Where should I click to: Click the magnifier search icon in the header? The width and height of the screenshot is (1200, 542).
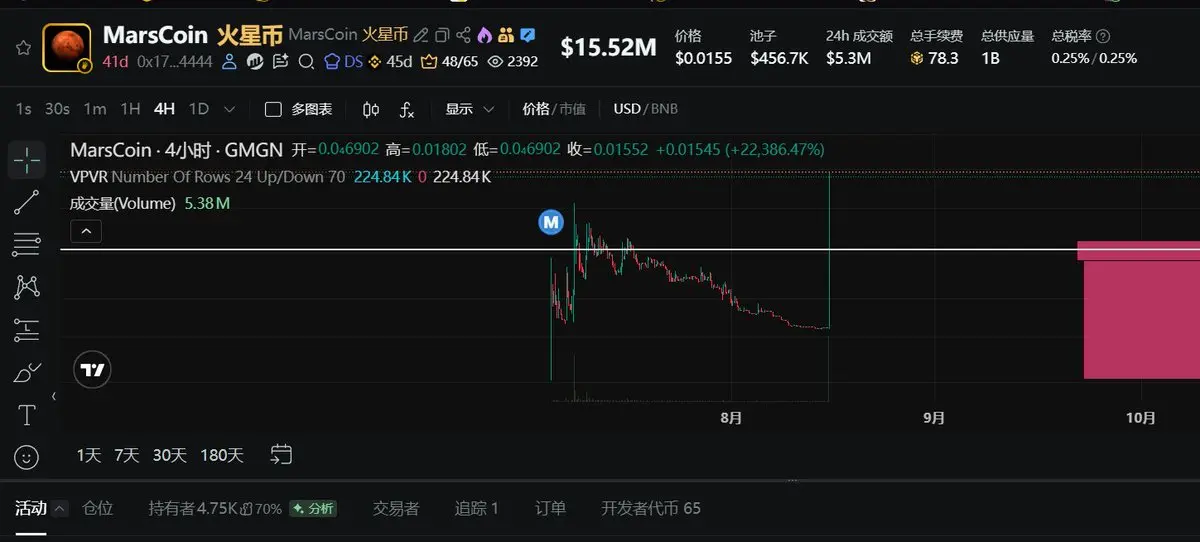click(305, 61)
